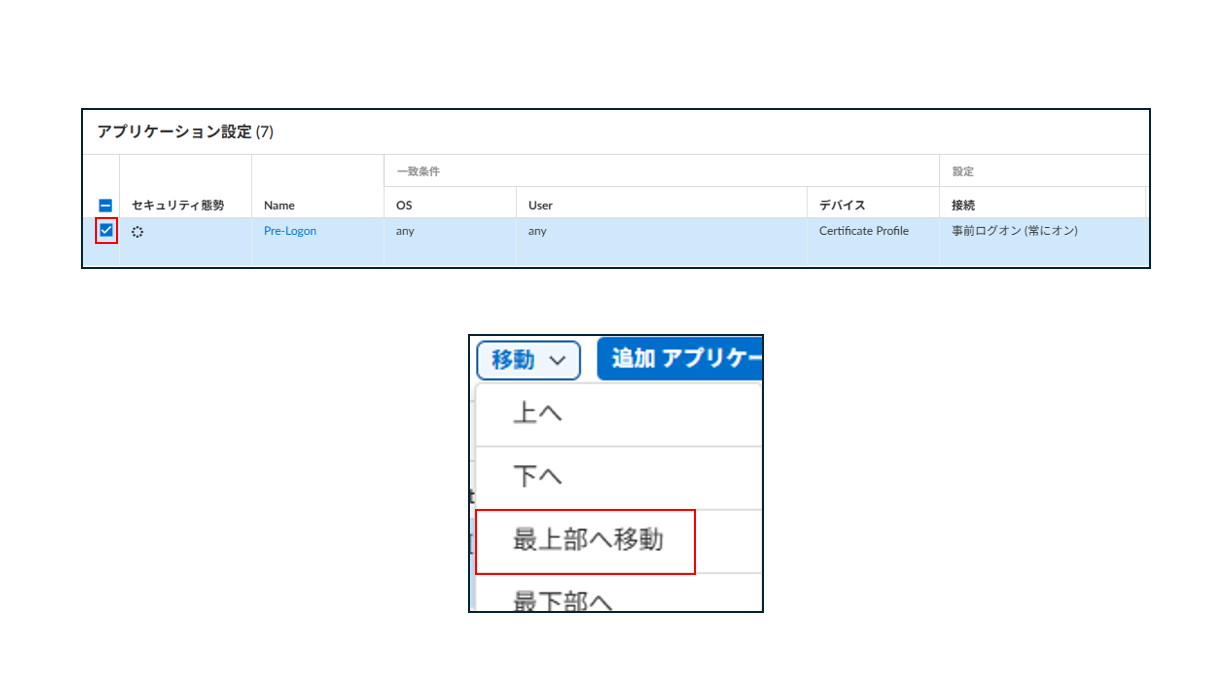This screenshot has height=694, width=1231.
Task: Click the OS column header
Action: coord(404,205)
